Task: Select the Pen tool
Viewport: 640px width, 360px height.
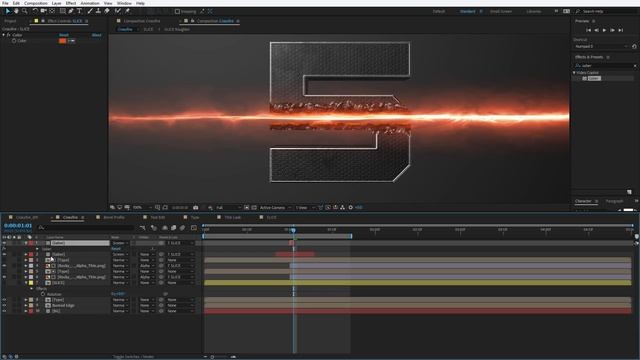Action: click(x=71, y=11)
